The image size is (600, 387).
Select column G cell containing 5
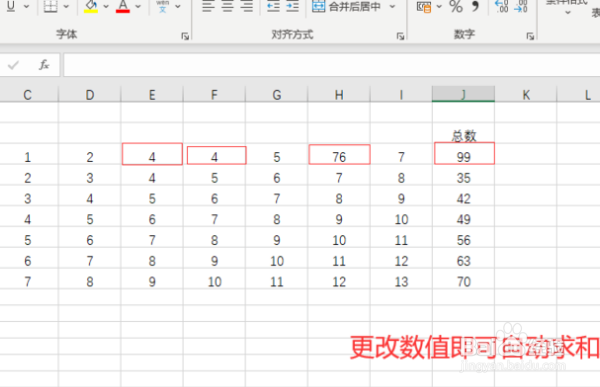pos(277,154)
